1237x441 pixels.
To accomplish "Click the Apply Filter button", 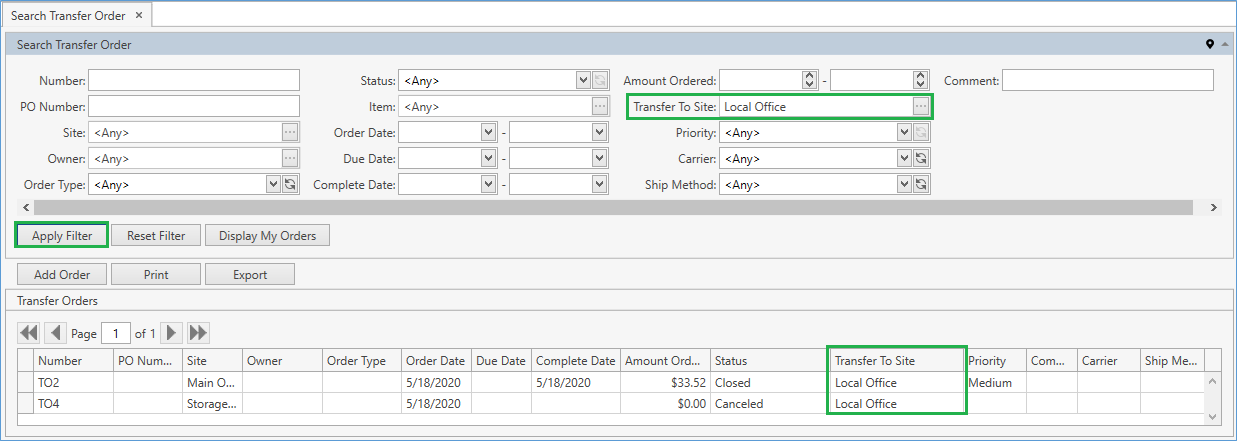I will click(62, 236).
